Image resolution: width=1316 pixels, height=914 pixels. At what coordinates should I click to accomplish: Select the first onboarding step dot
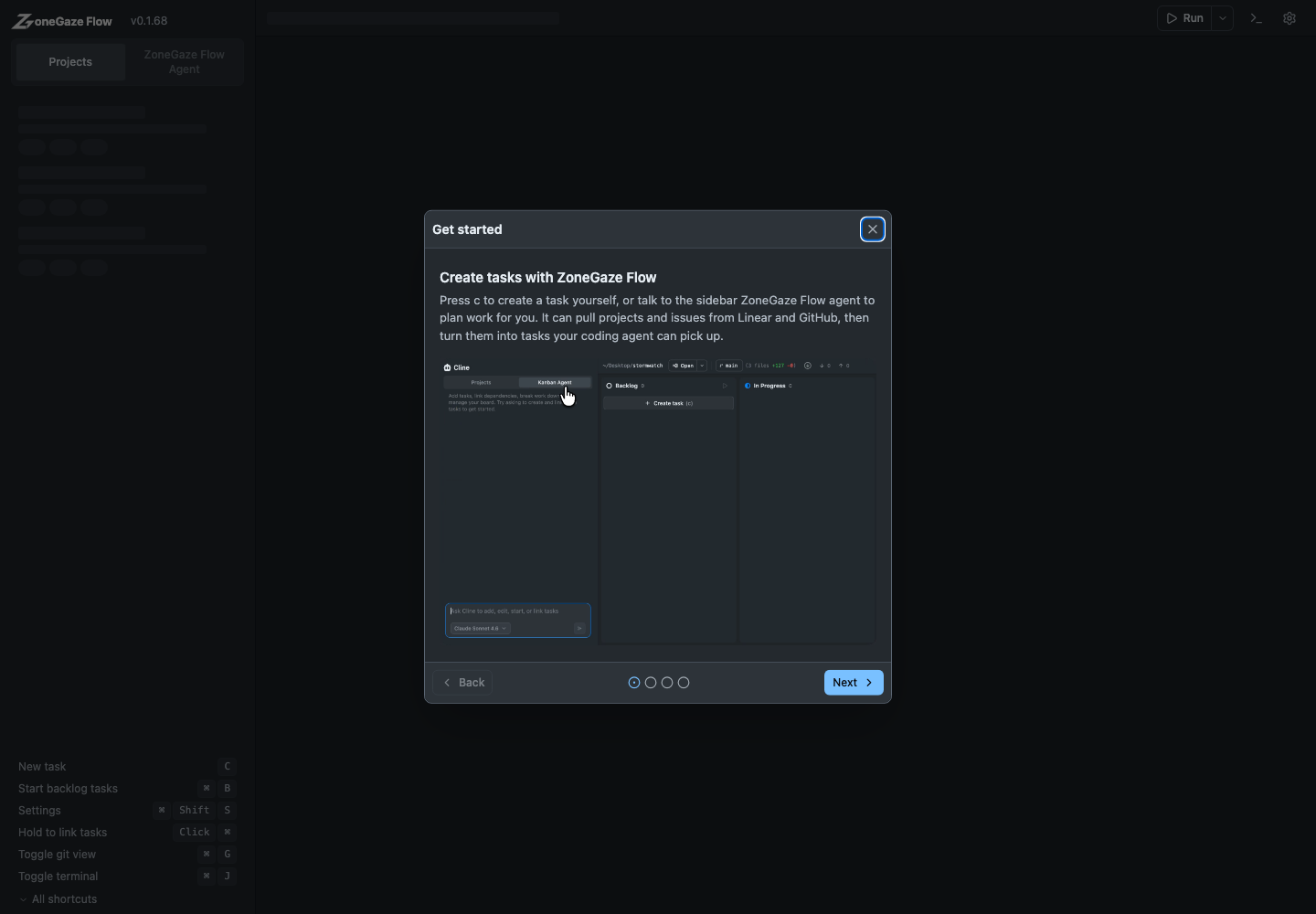[634, 683]
